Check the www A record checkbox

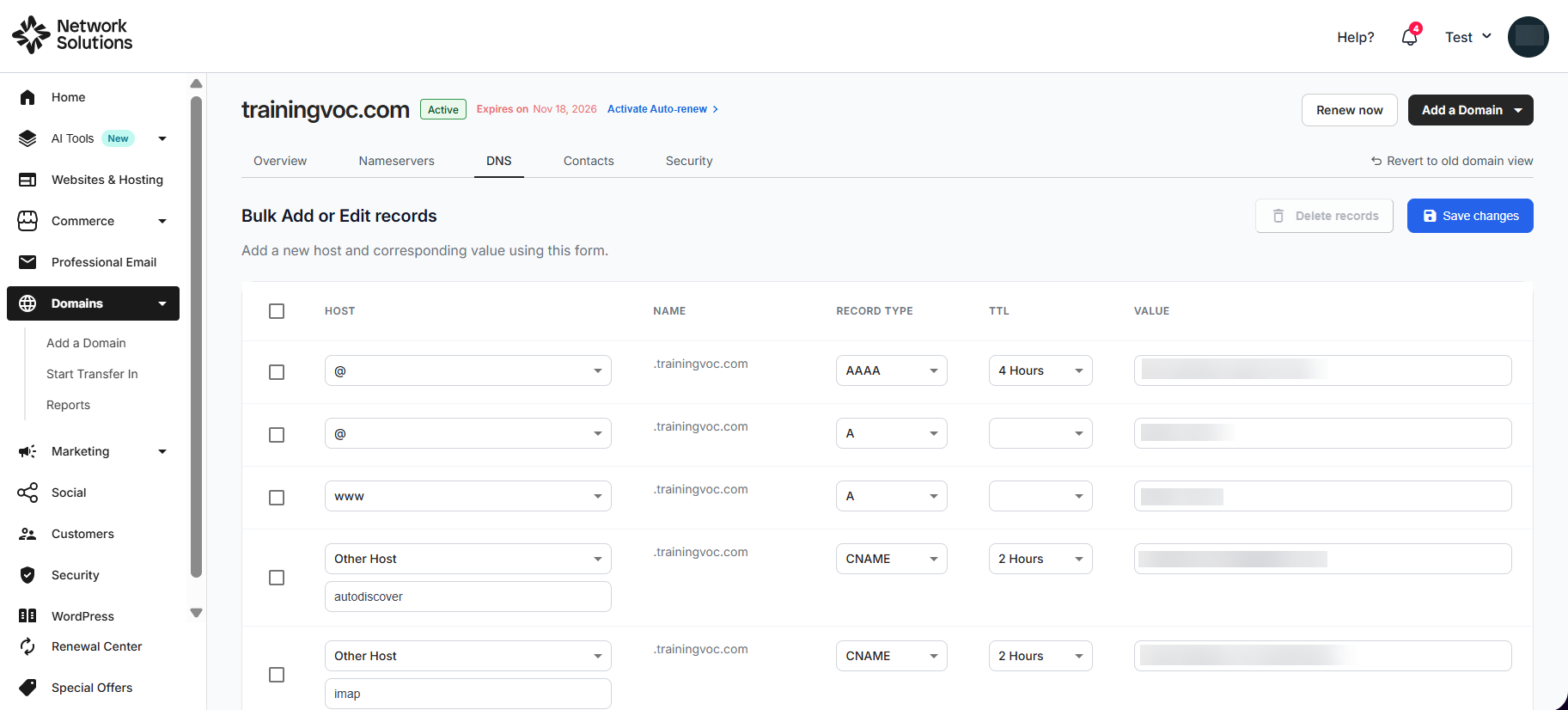(x=277, y=498)
